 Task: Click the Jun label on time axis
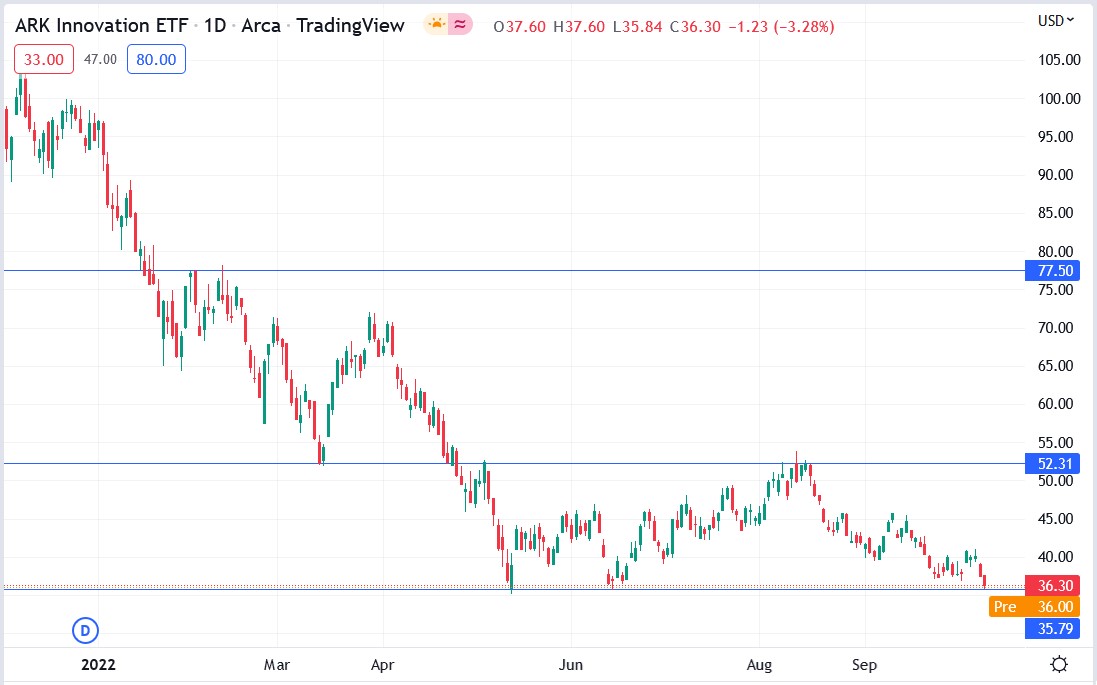(570, 664)
